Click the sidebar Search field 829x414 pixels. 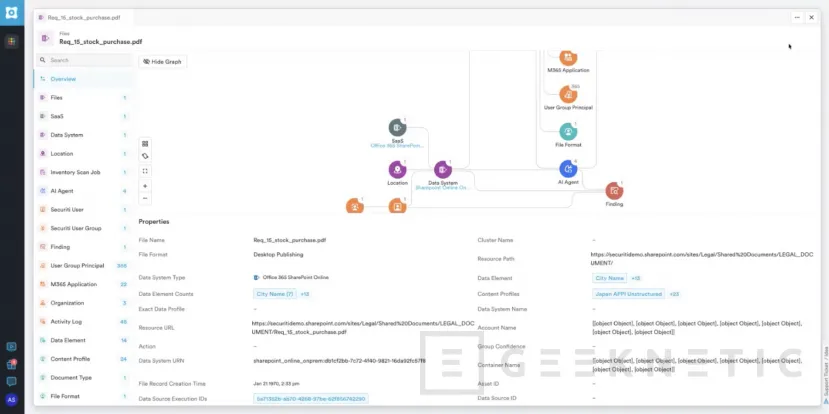pos(84,60)
